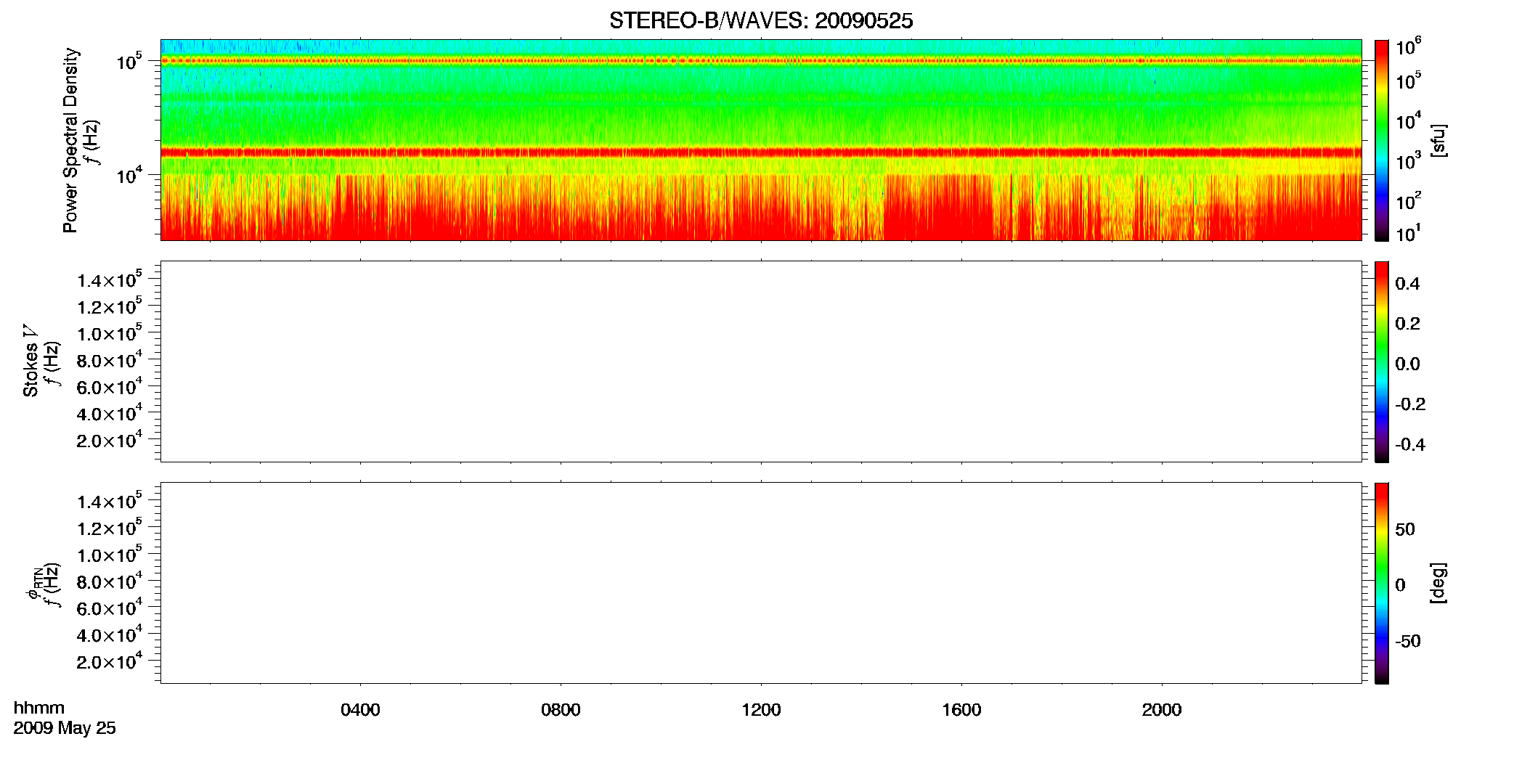
Task: Click the empty phi RTN plot panel
Action: click(761, 583)
